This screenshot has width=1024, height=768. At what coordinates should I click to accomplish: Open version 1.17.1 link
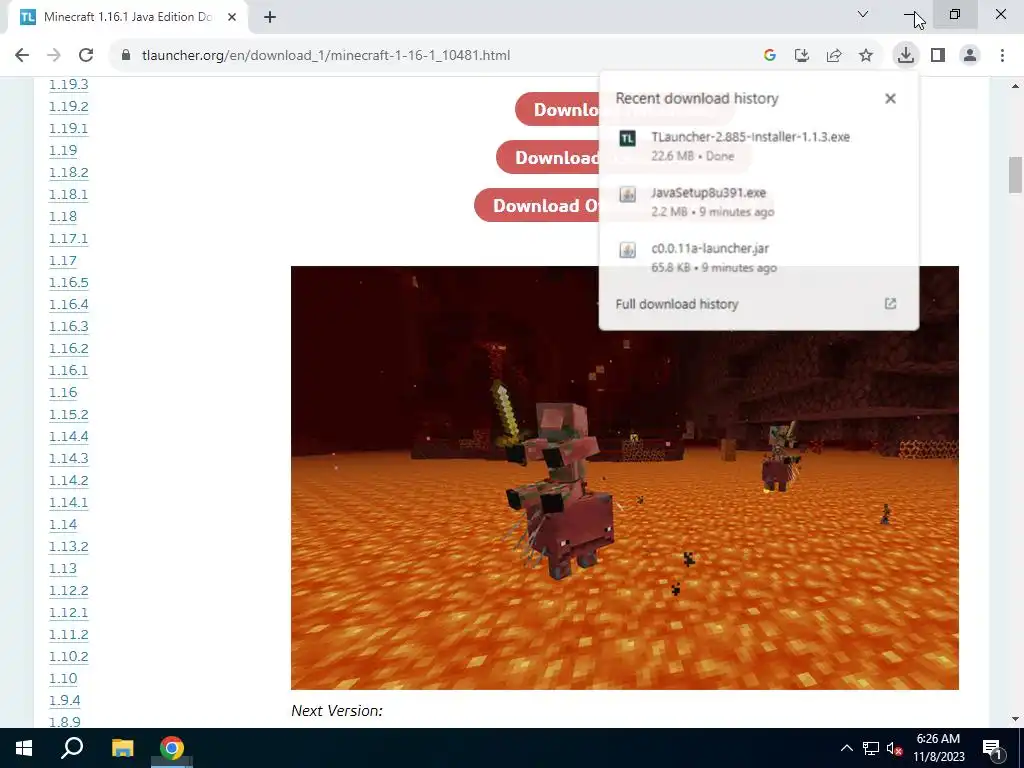[69, 238]
